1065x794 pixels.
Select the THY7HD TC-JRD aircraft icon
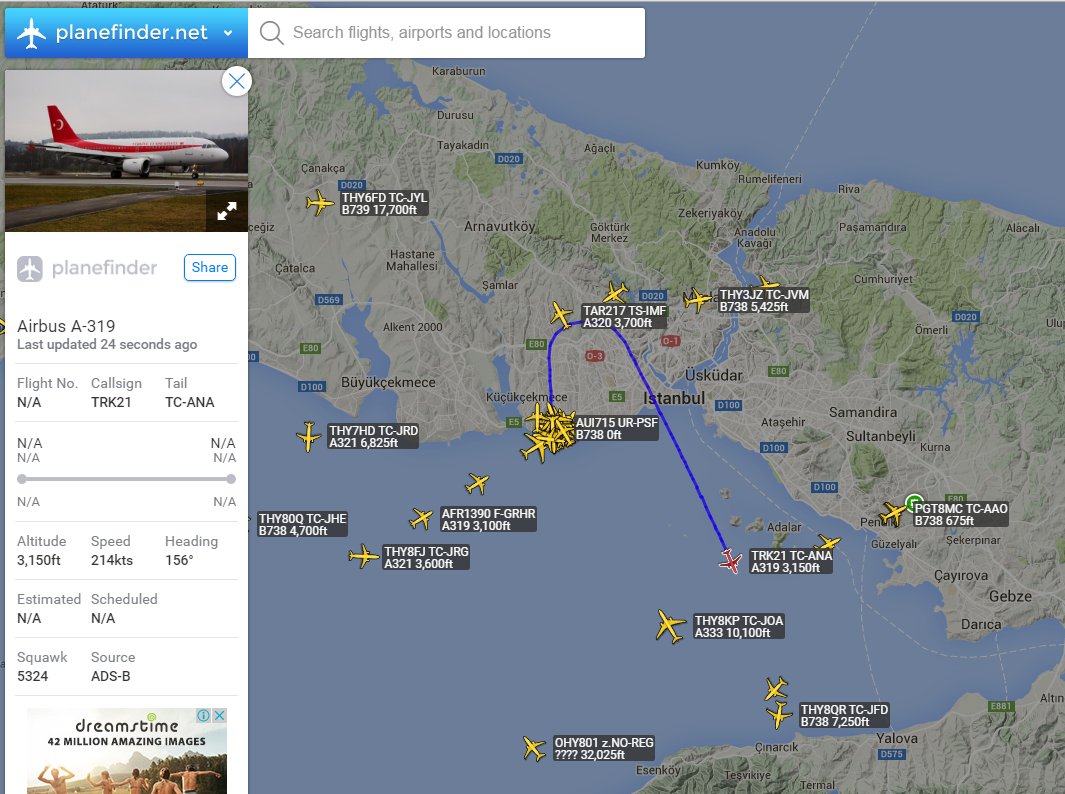tap(308, 436)
